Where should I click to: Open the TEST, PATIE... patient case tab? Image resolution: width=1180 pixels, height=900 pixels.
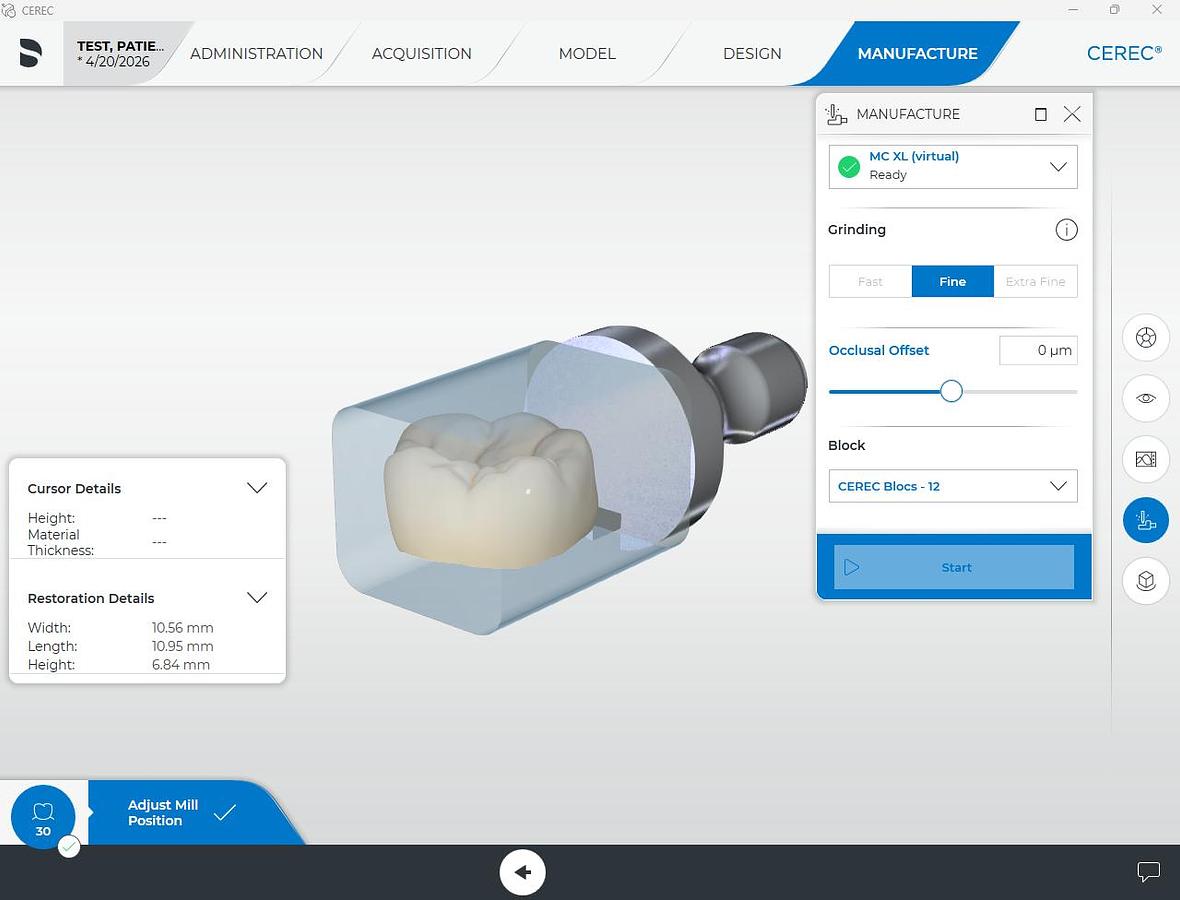coord(120,53)
